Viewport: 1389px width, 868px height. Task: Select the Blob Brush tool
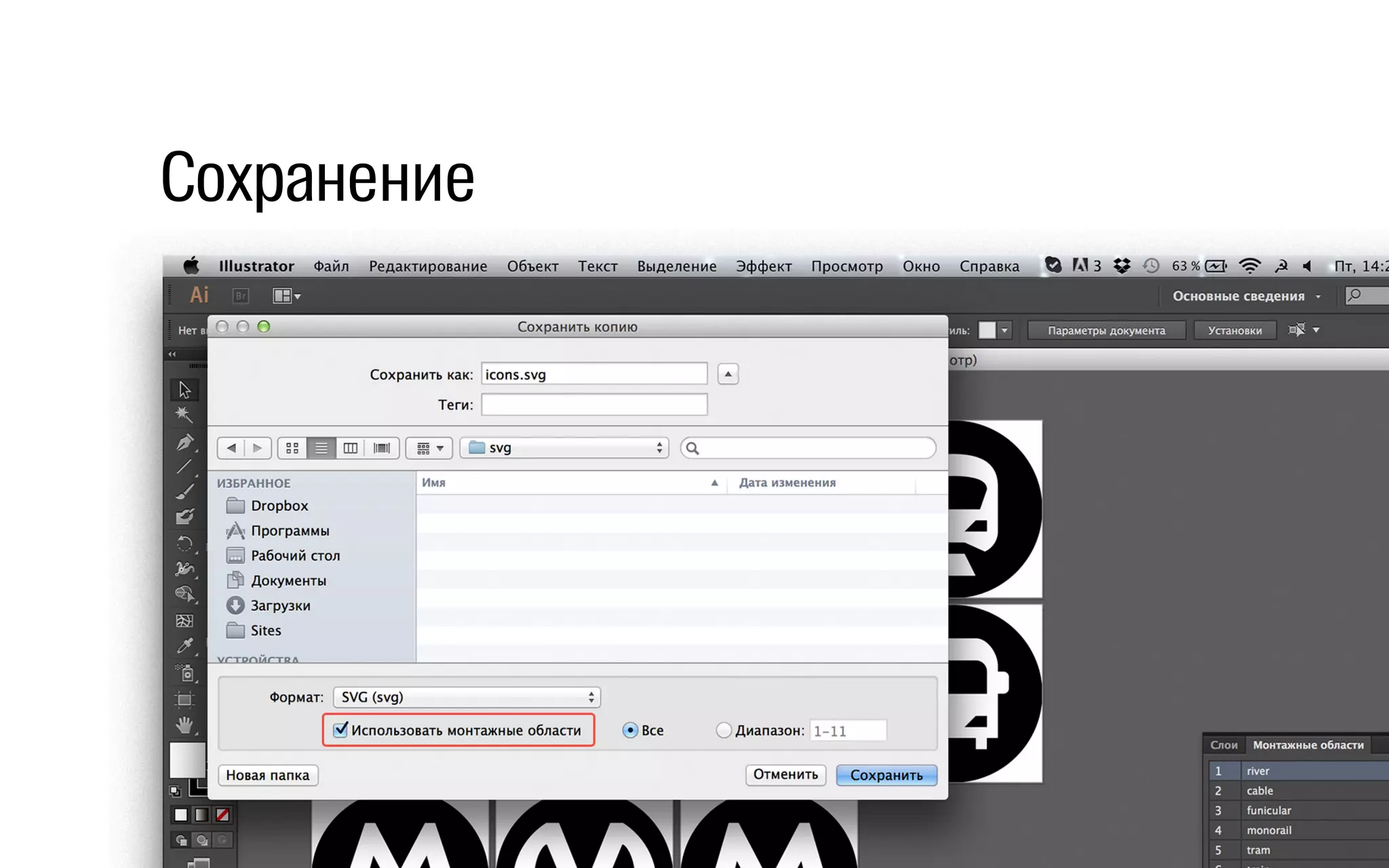pos(184,517)
